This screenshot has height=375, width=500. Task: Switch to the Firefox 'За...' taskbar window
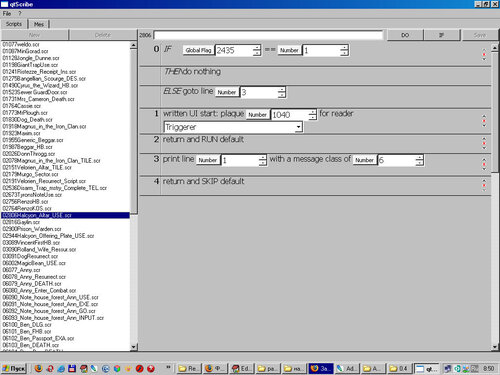point(321,368)
